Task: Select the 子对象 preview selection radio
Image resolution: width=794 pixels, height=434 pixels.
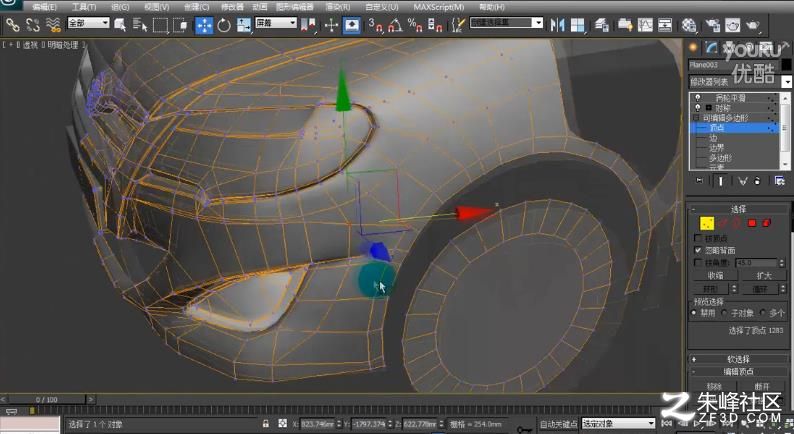Action: click(725, 313)
